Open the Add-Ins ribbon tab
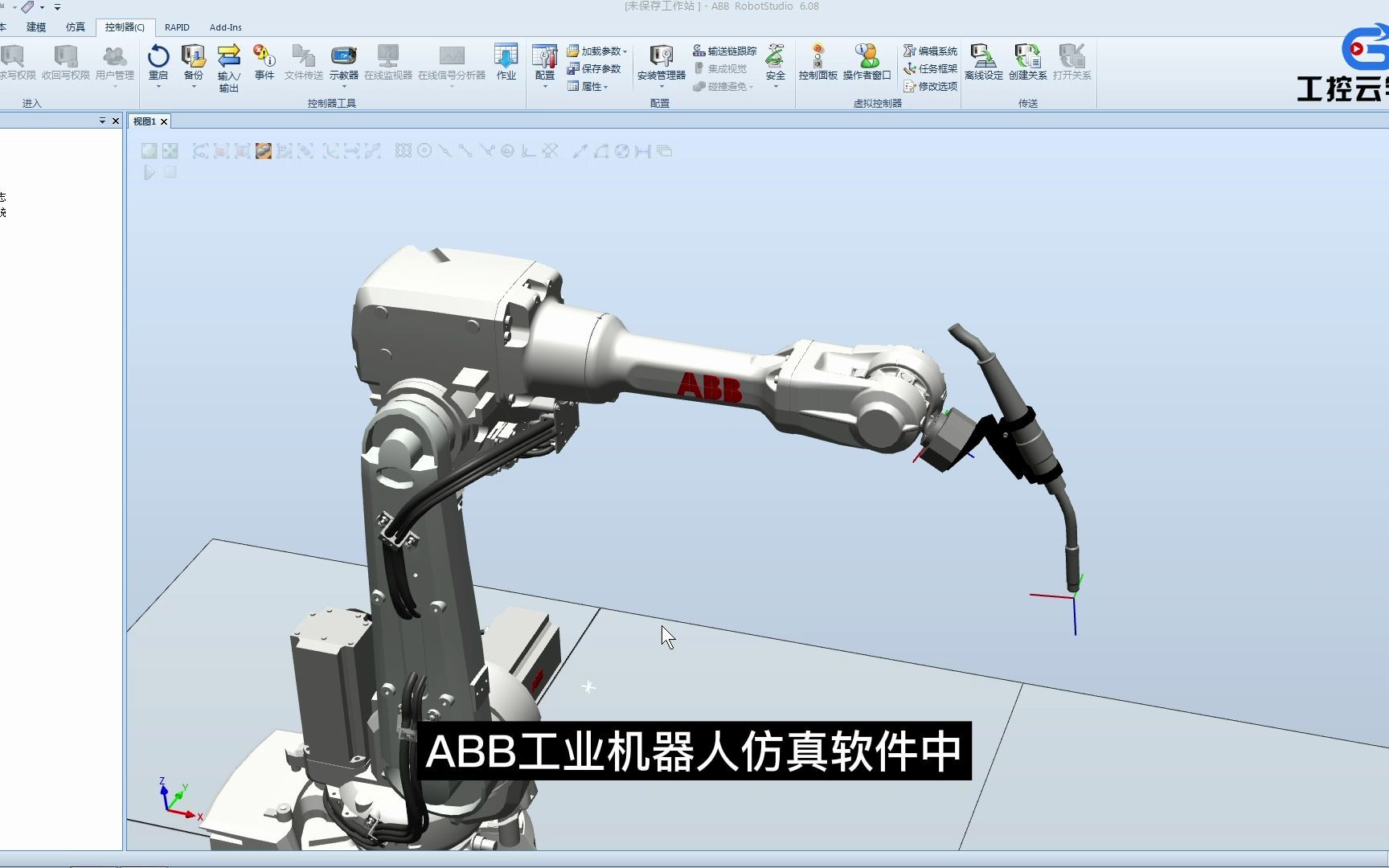 [x=226, y=27]
